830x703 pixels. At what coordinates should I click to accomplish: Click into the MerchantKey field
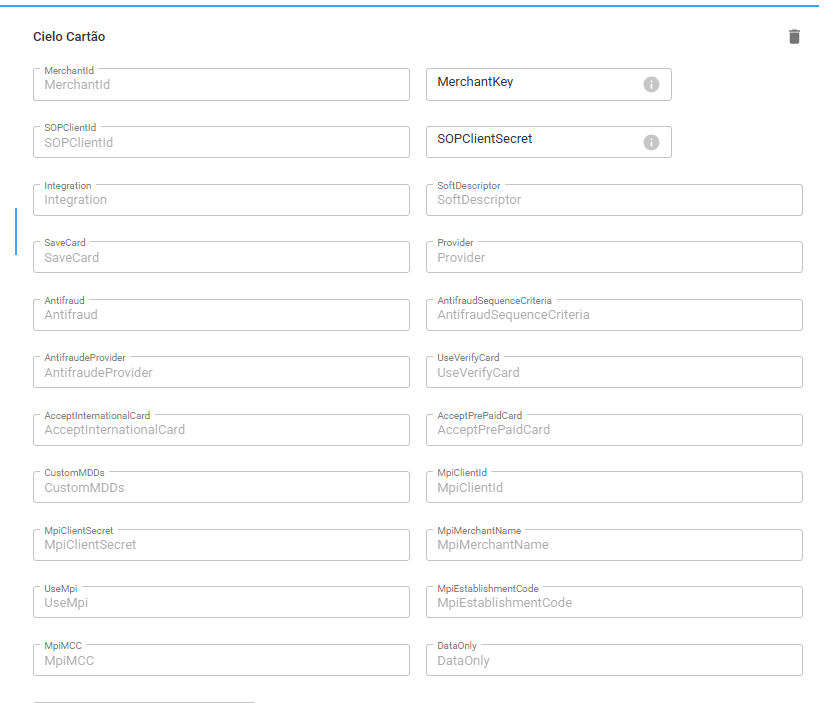[549, 84]
